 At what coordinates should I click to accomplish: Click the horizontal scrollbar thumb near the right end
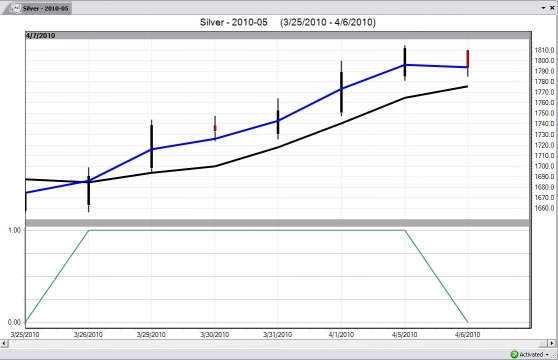(543, 343)
